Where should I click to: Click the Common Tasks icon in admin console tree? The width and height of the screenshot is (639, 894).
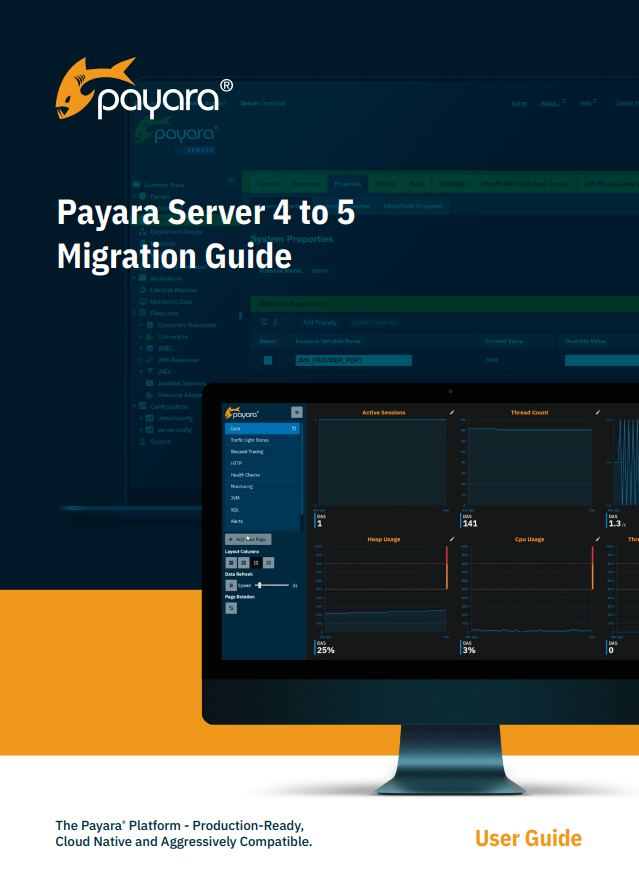(136, 184)
